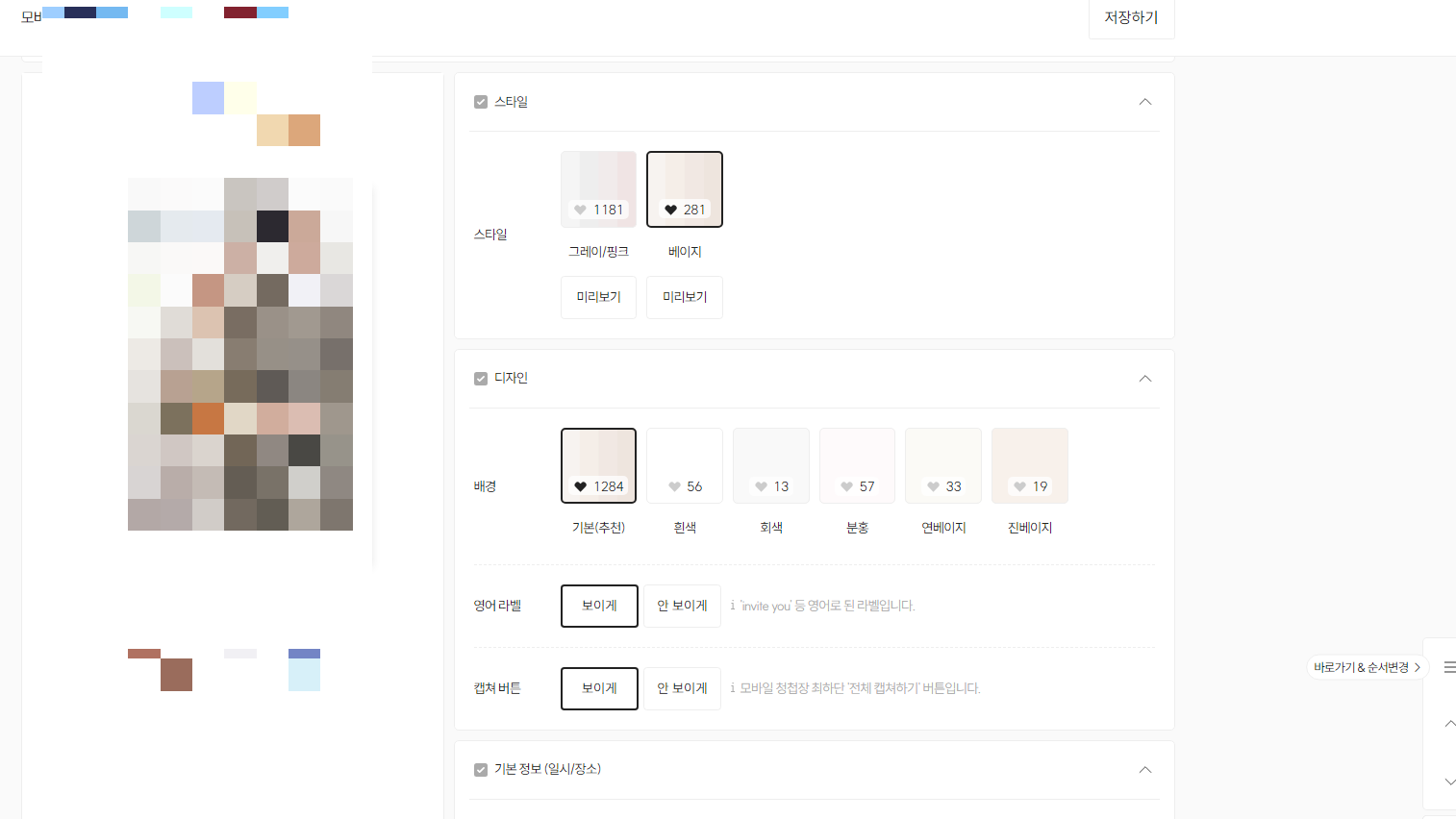Click the mobile invitation preview image
The width and height of the screenshot is (1456, 819).
pyautogui.click(x=240, y=354)
